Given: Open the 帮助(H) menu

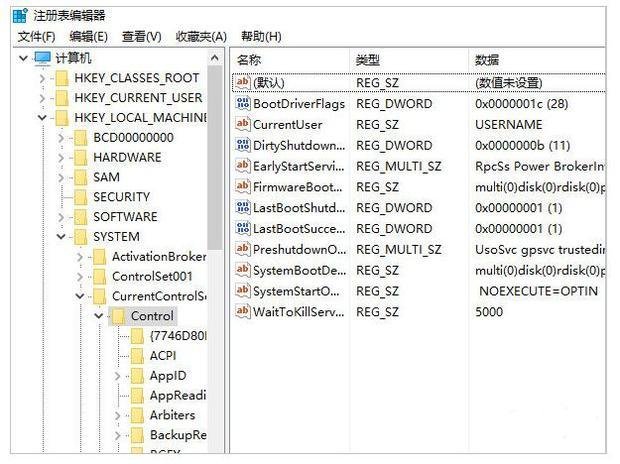Looking at the screenshot, I should [261, 36].
